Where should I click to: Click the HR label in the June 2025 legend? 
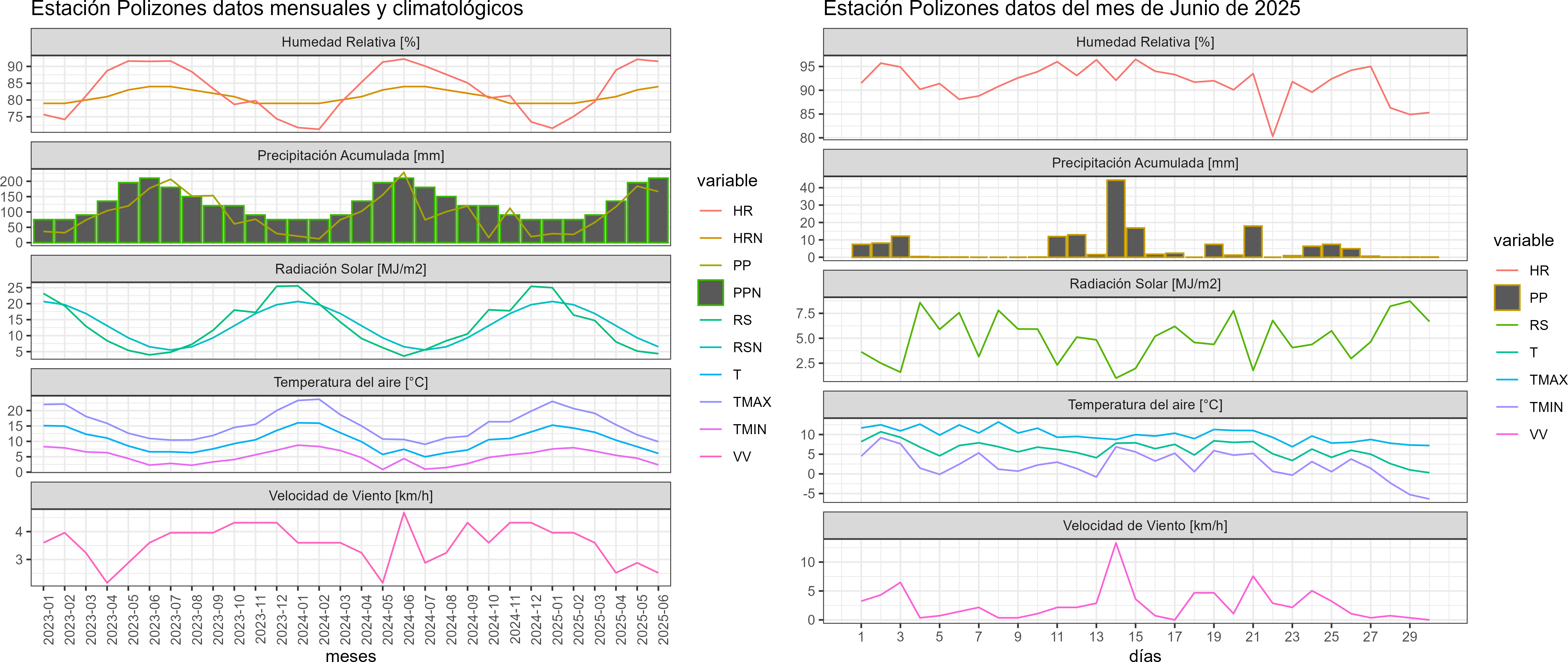point(1539,271)
